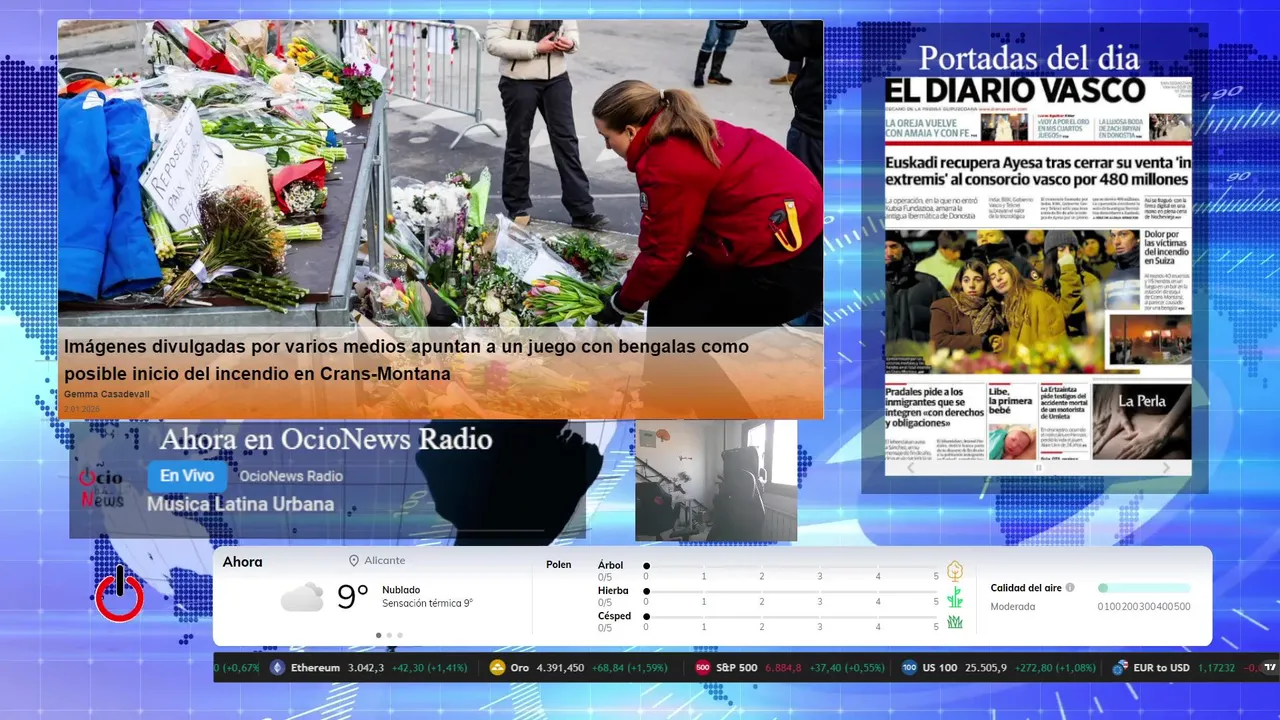
Task: Click Musica Latina Urbana program title
Action: 240,504
